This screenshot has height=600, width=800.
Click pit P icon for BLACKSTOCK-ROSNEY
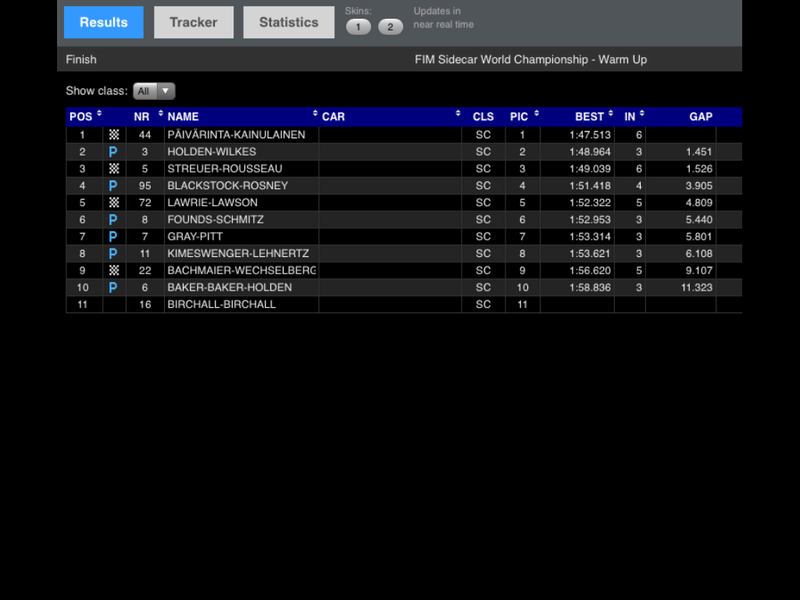click(113, 186)
